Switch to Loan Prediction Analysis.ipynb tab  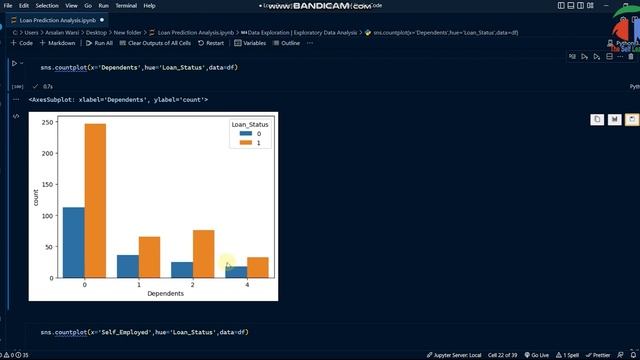click(58, 20)
